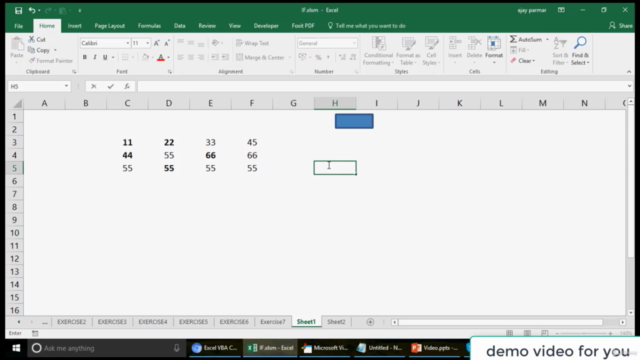Open Cell Styles gallery

tap(431, 51)
